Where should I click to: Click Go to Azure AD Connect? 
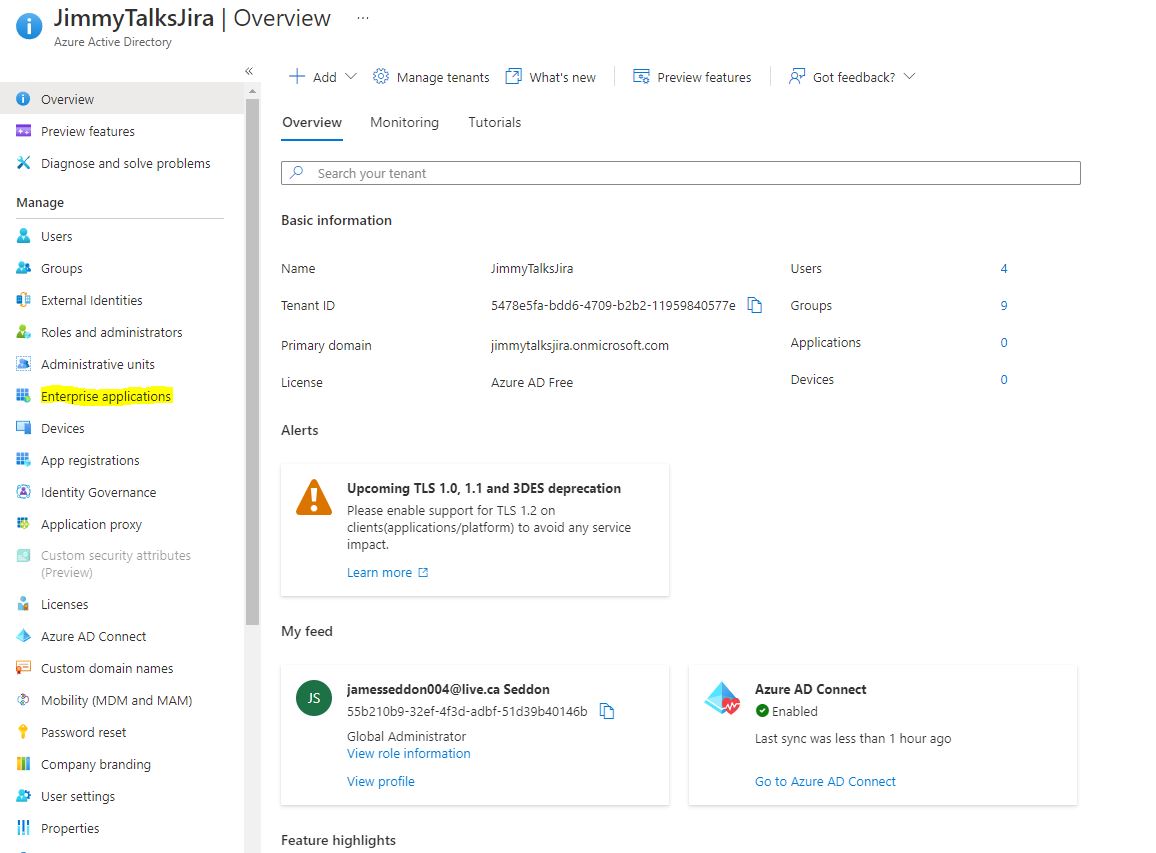[825, 781]
